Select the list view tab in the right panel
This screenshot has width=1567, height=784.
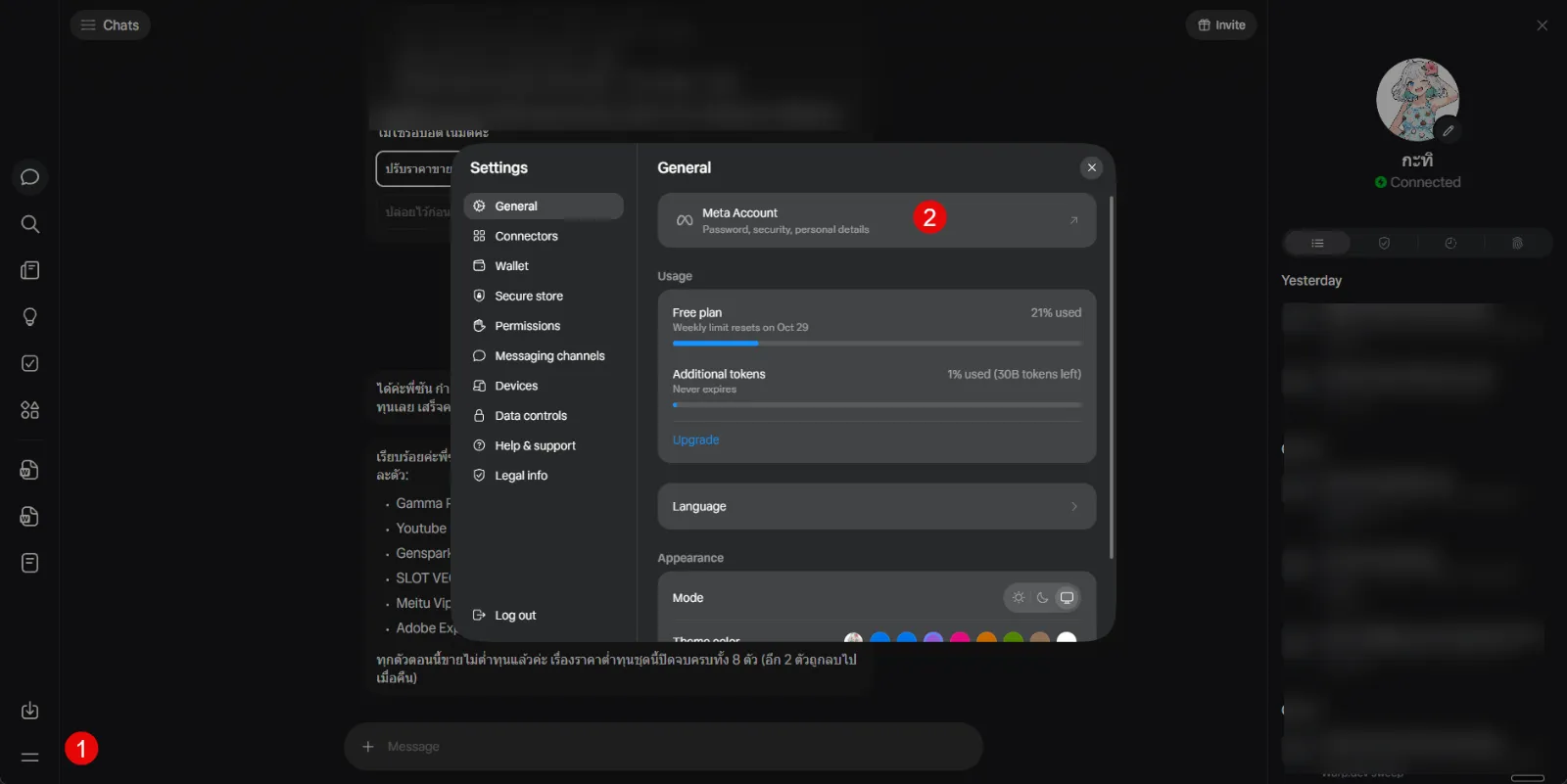click(x=1317, y=243)
